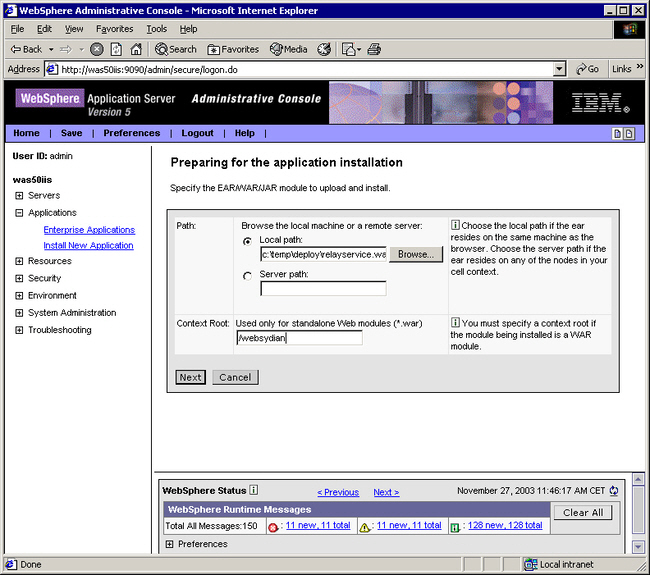650x575 pixels.
Task: Open the Favorites menu
Action: 115,29
